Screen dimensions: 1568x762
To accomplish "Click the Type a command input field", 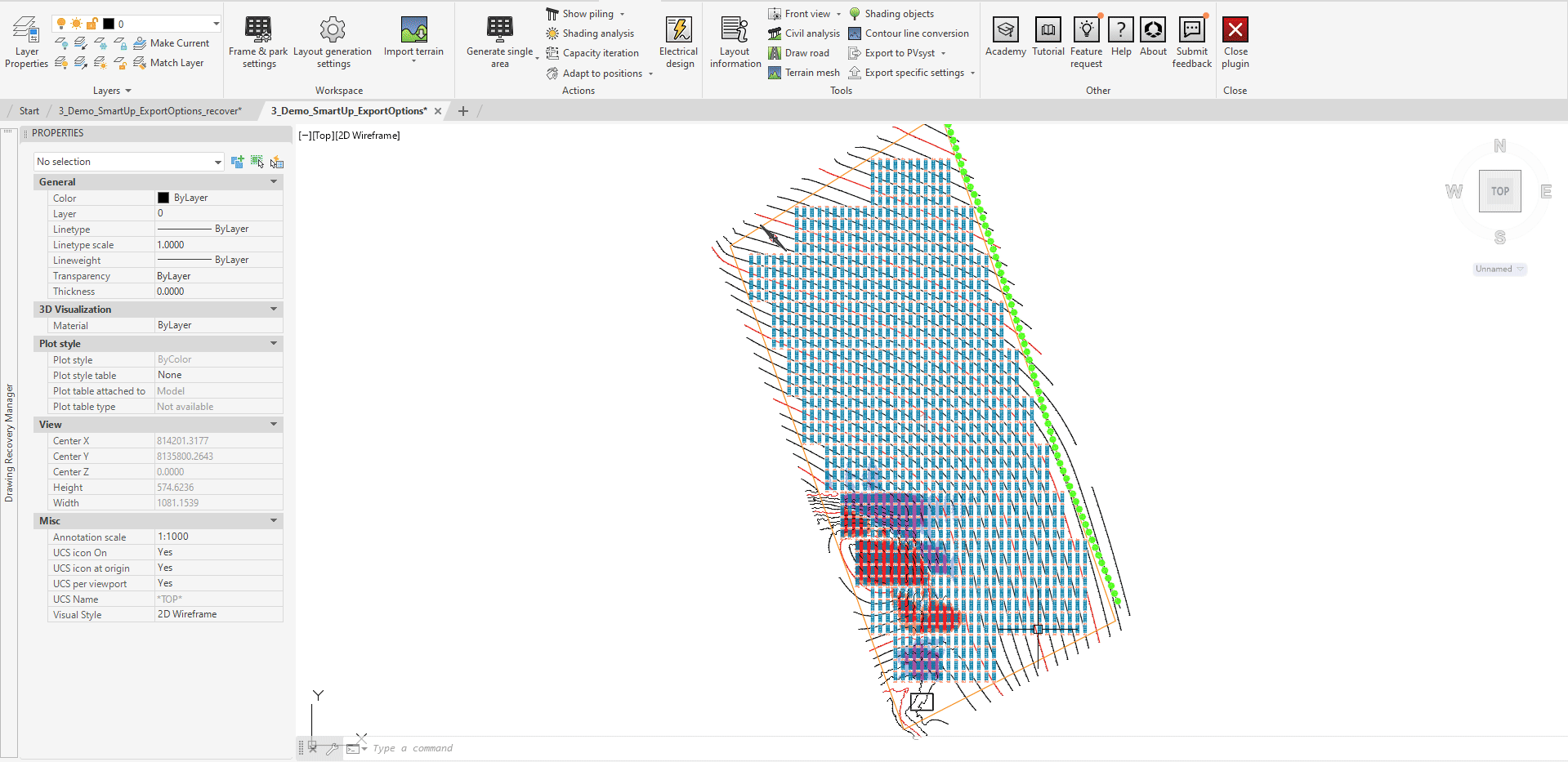I will [x=413, y=747].
